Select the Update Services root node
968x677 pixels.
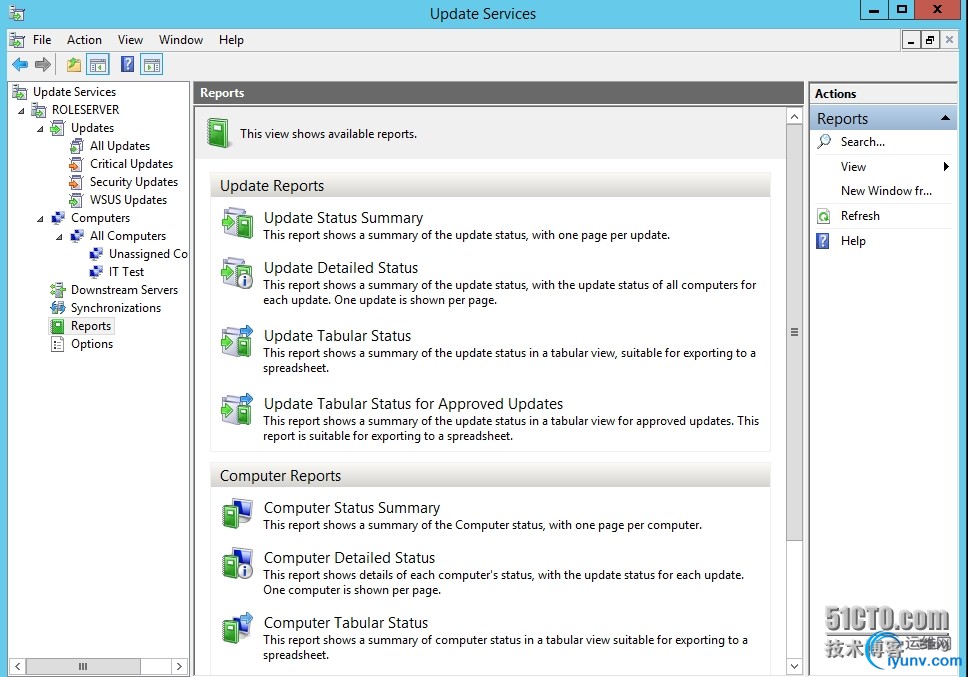(74, 92)
